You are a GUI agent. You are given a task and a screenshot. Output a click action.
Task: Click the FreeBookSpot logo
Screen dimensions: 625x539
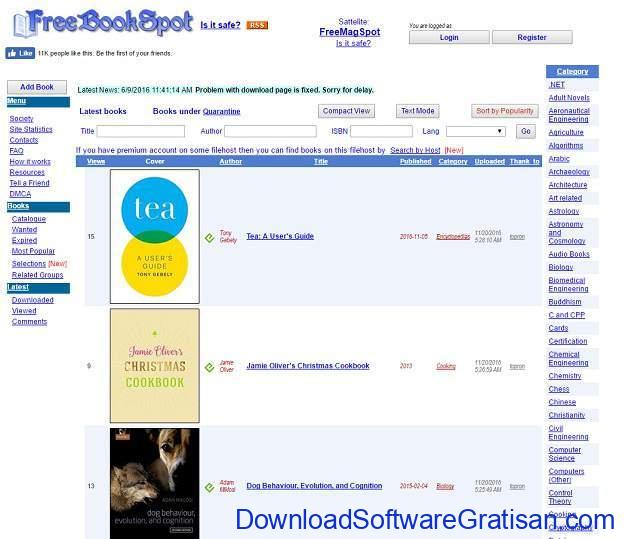pyautogui.click(x=103, y=23)
